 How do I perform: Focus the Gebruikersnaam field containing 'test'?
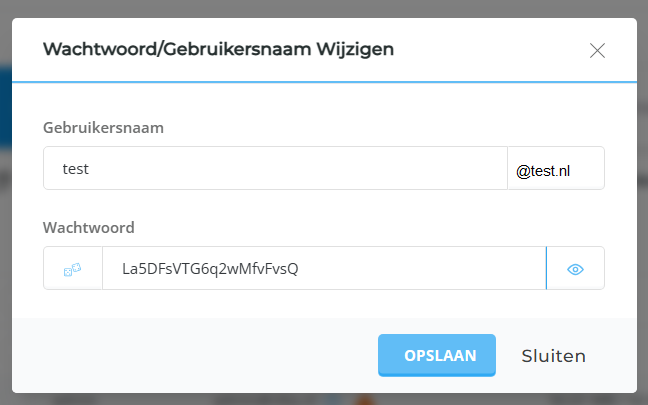pyautogui.click(x=275, y=168)
